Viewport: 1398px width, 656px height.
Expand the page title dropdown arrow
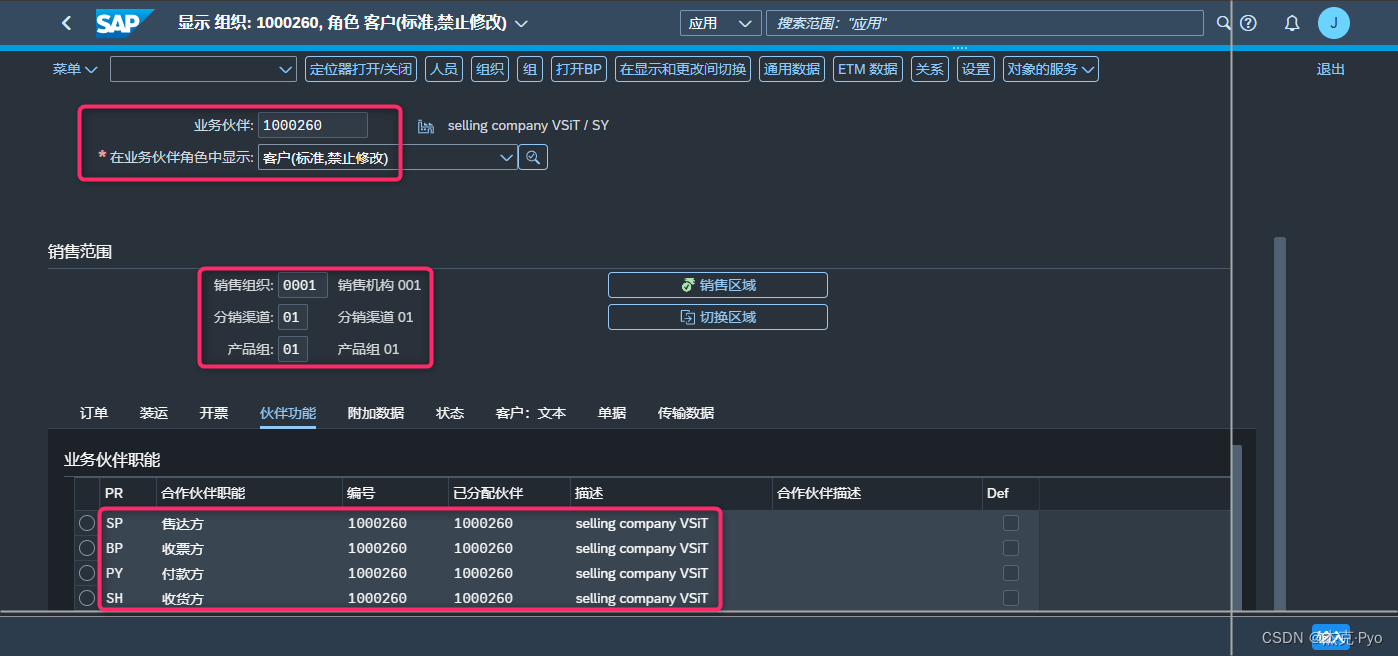click(x=520, y=23)
